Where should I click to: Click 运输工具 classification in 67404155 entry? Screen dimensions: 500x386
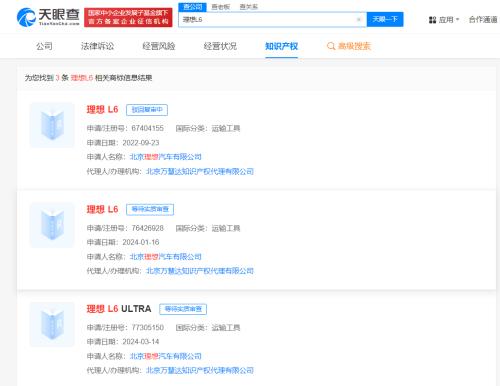pyautogui.click(x=226, y=128)
